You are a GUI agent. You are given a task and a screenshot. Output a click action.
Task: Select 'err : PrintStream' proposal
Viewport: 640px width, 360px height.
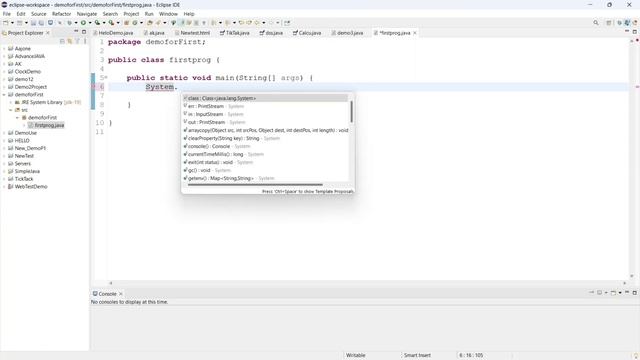265,106
